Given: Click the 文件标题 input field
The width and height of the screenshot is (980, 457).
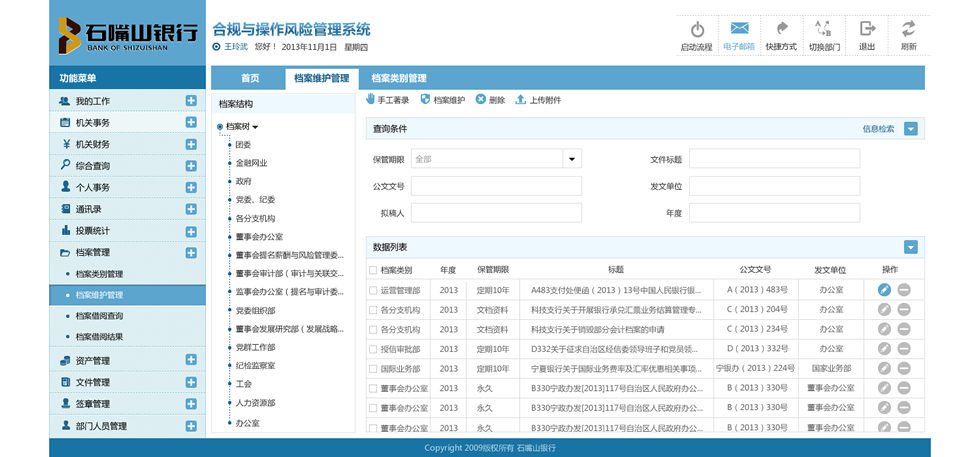Looking at the screenshot, I should coord(774,158).
